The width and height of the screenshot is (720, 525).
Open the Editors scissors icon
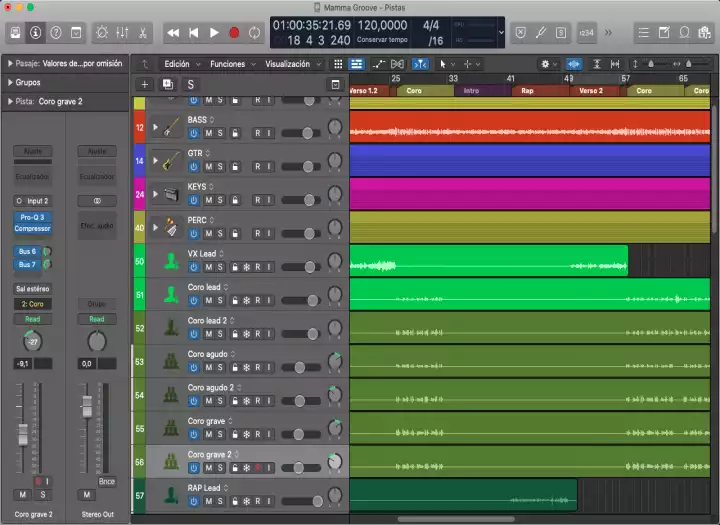pyautogui.click(x=143, y=33)
